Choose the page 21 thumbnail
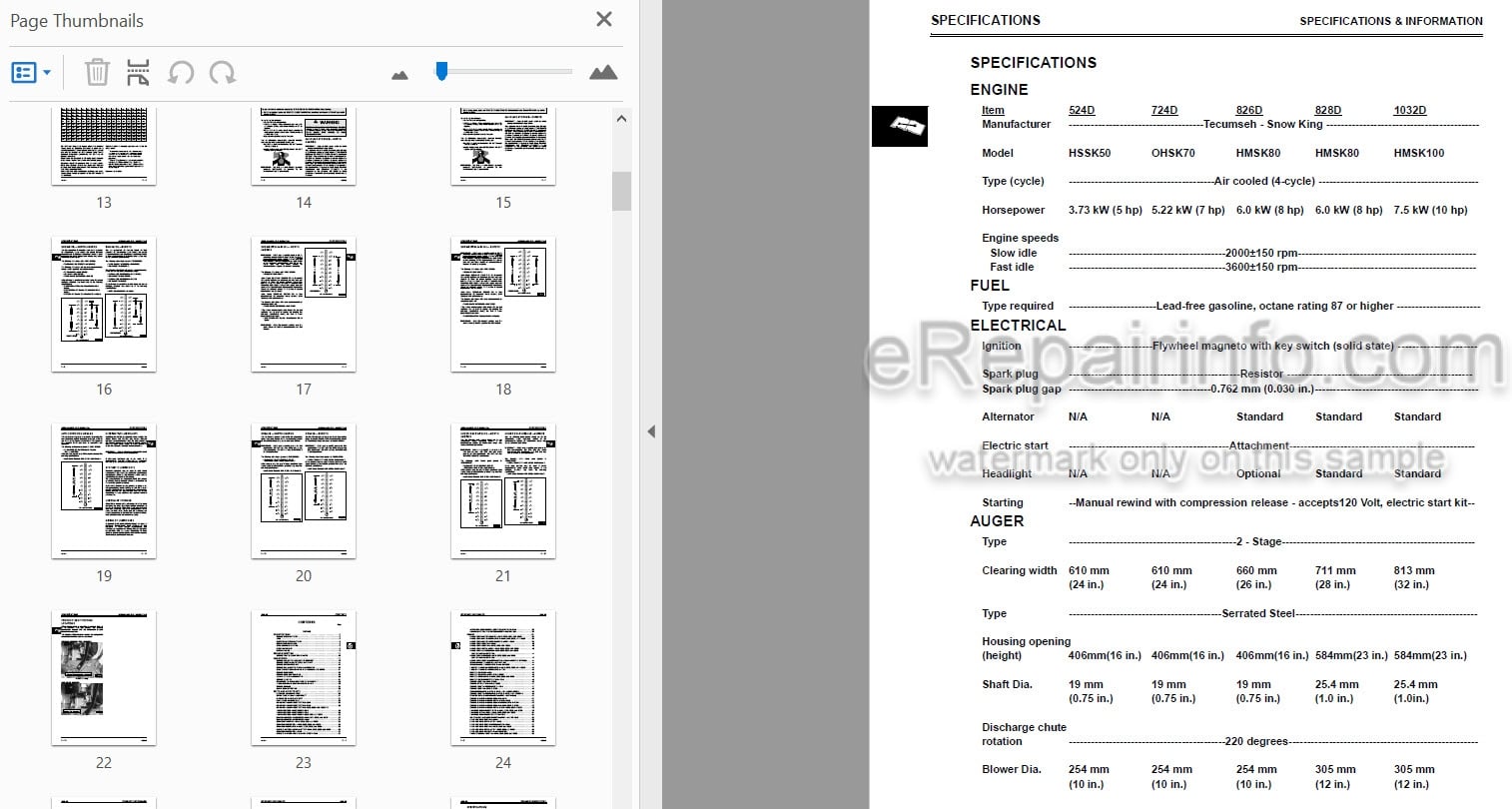Image resolution: width=1512 pixels, height=809 pixels. pos(503,491)
